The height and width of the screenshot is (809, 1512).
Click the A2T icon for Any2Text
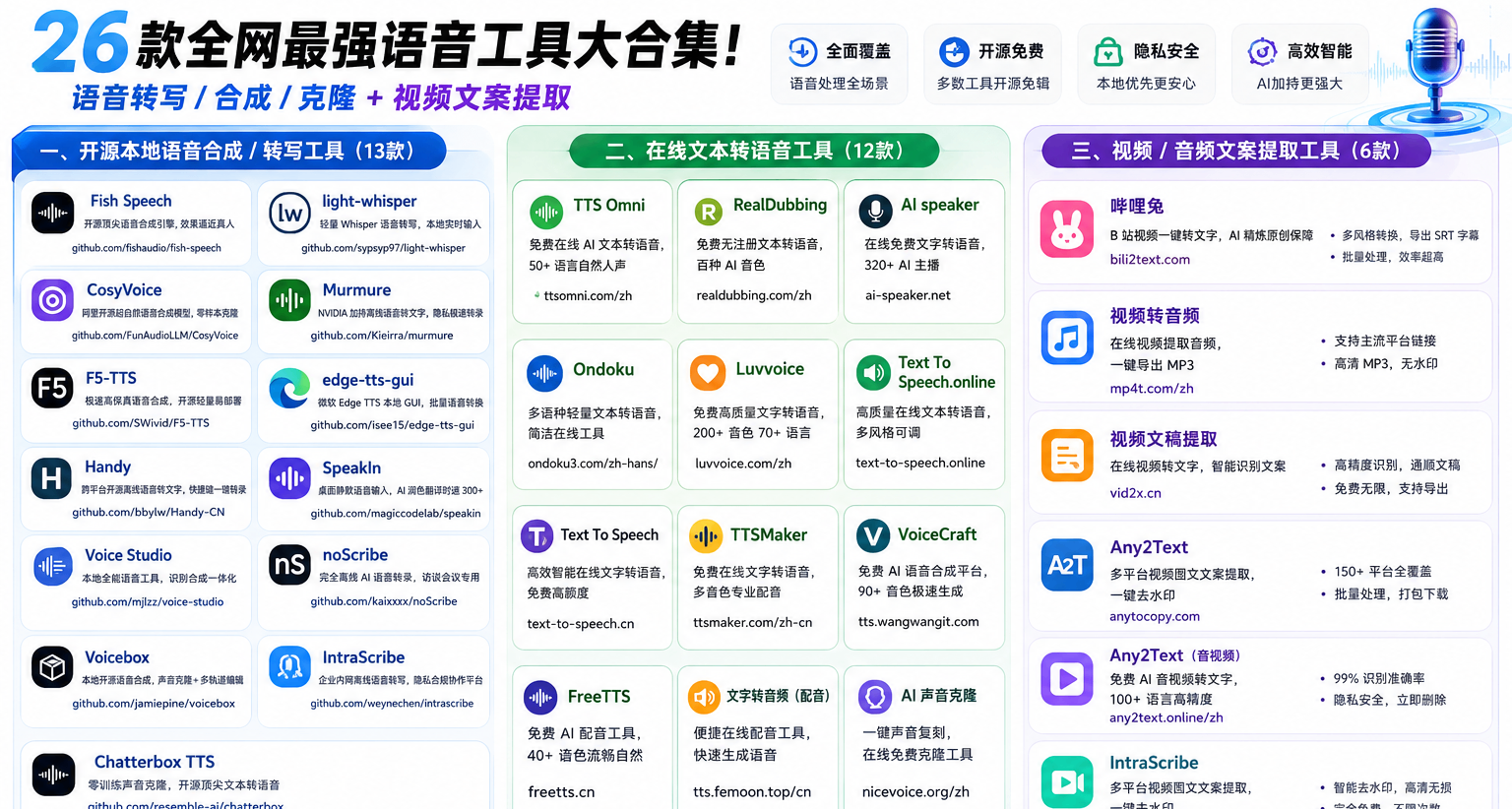click(x=1067, y=565)
